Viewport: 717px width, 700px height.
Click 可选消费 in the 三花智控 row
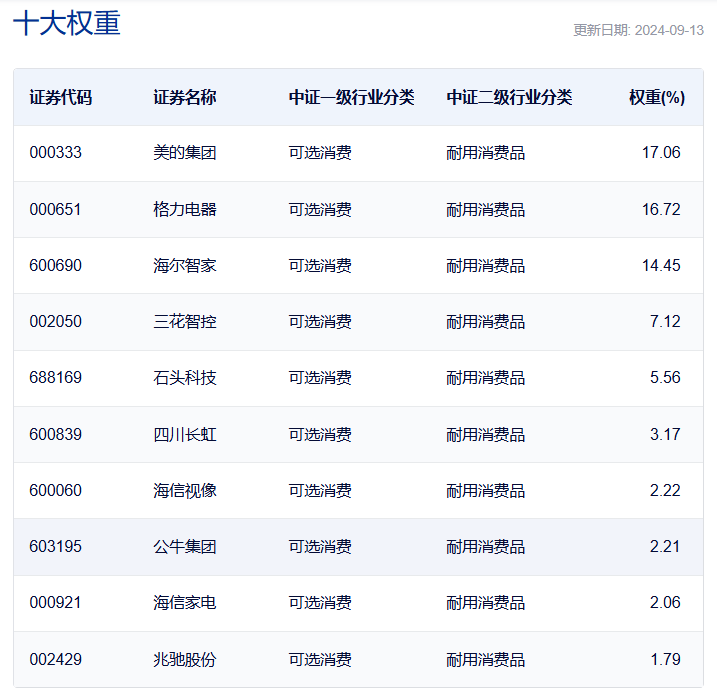click(x=320, y=321)
